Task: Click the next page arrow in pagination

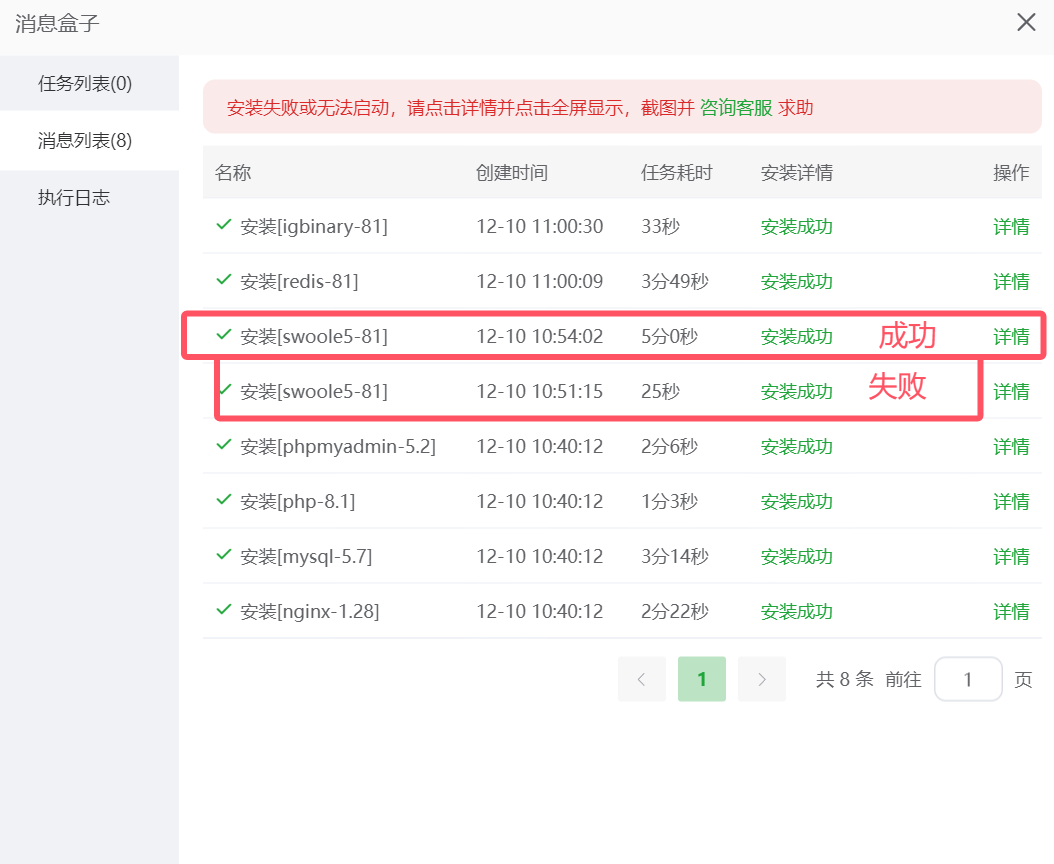Action: pyautogui.click(x=761, y=679)
